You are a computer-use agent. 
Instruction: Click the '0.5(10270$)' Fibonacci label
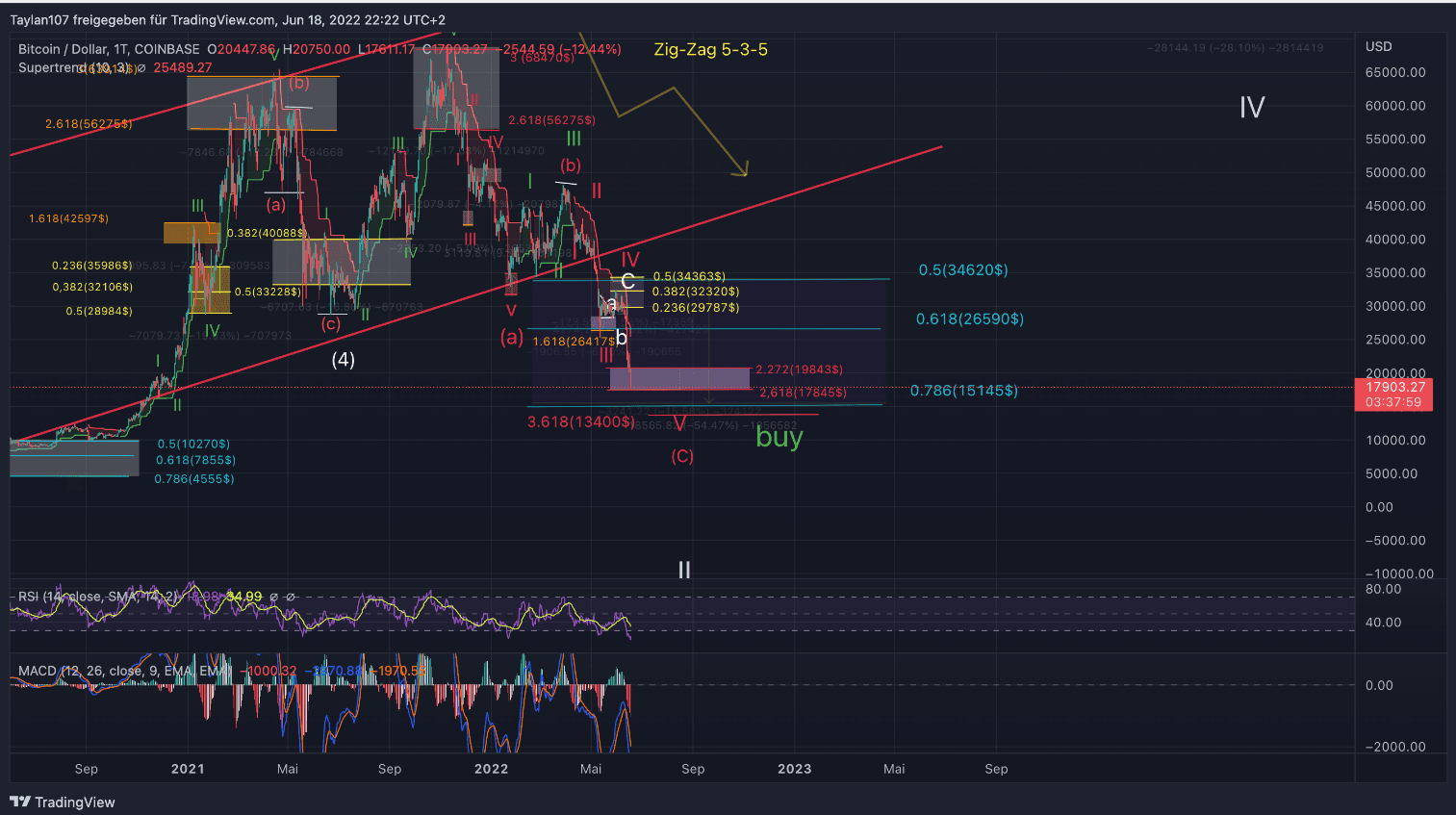click(193, 445)
